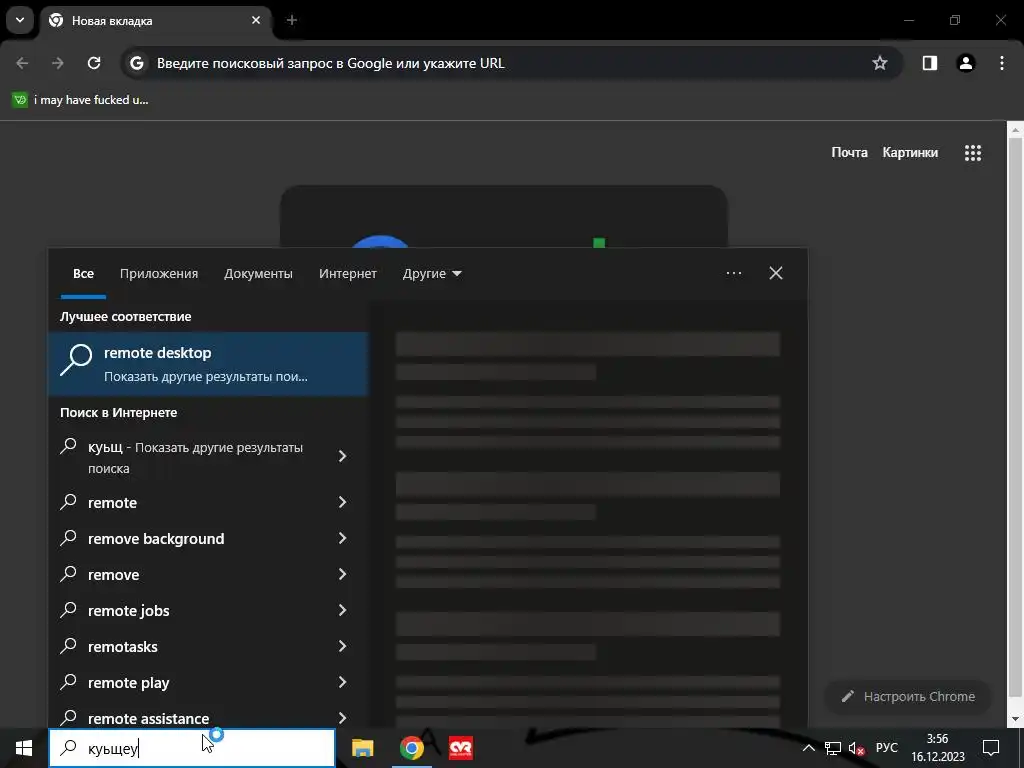Change input language 'РУС'
The image size is (1024, 768).
(886, 748)
